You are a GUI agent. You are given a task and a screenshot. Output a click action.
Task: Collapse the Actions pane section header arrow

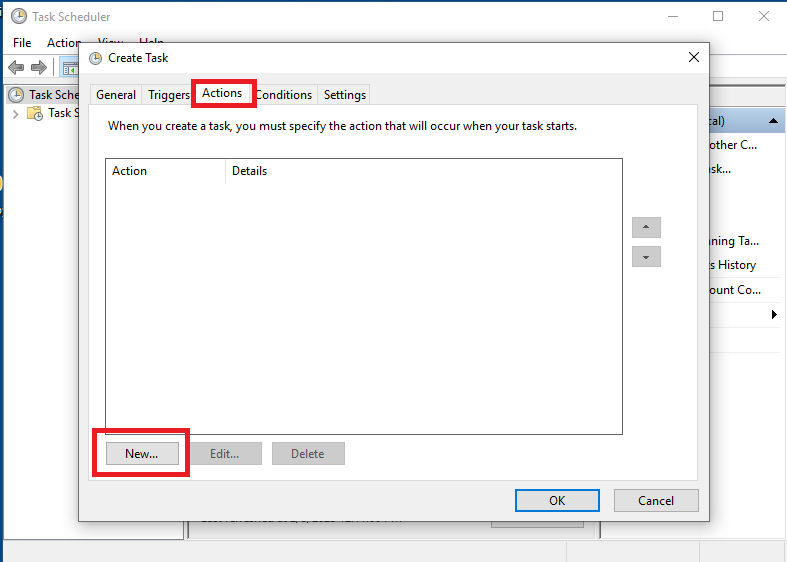click(x=775, y=121)
